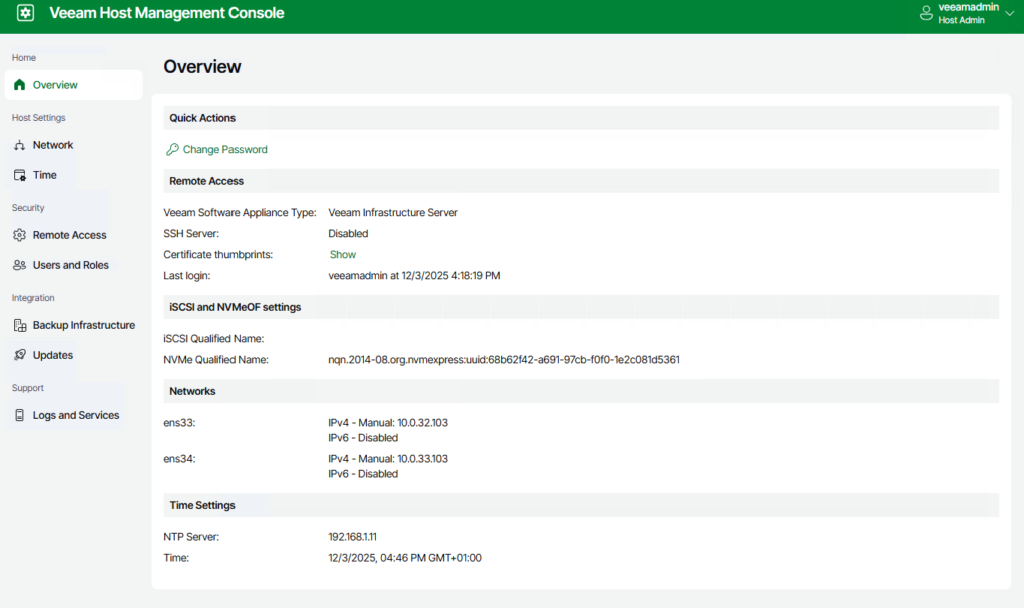The height and width of the screenshot is (608, 1024).
Task: Click the veeamadmin user name
Action: [968, 7]
